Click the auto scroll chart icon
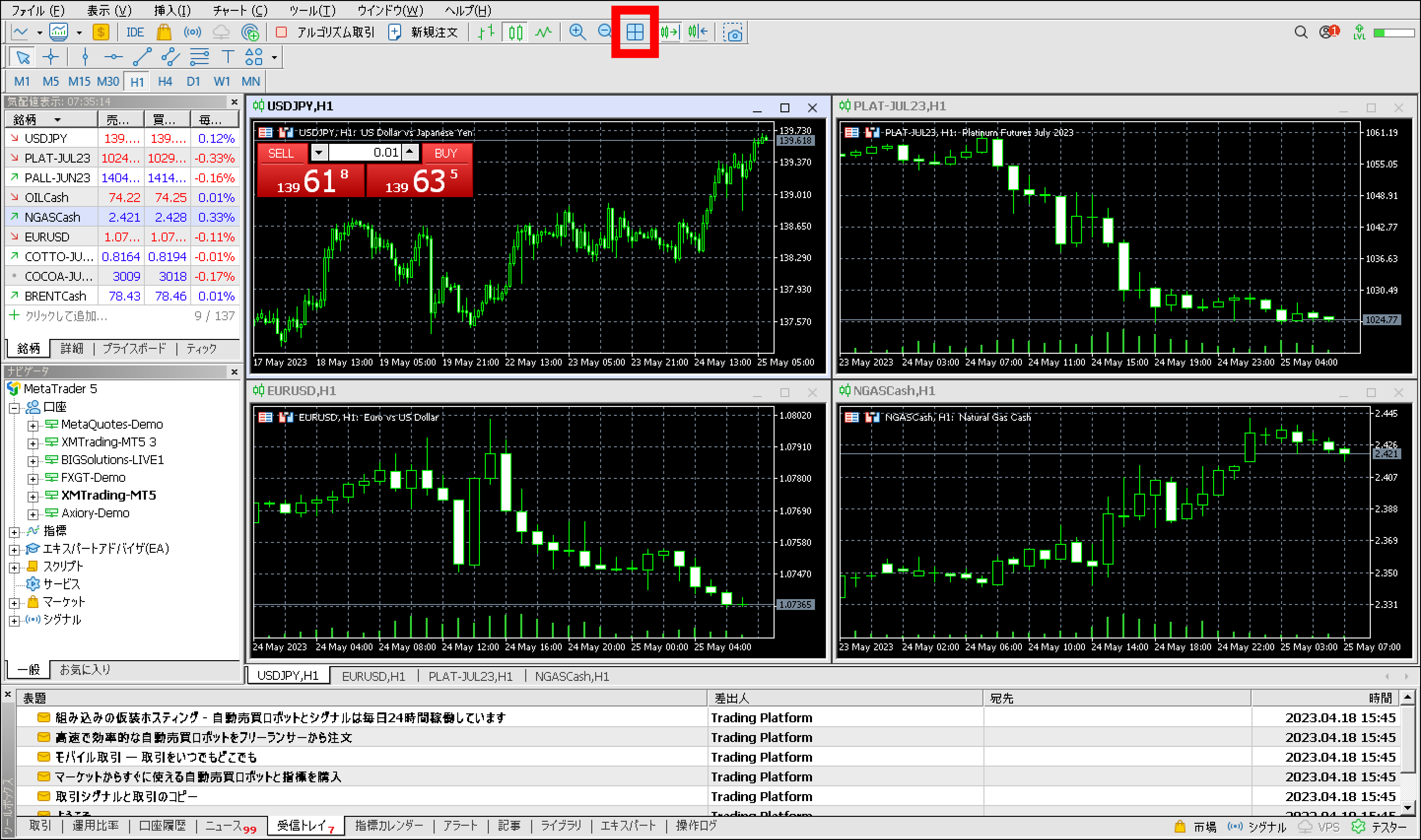Screen dimensions: 1421x840 669,32
